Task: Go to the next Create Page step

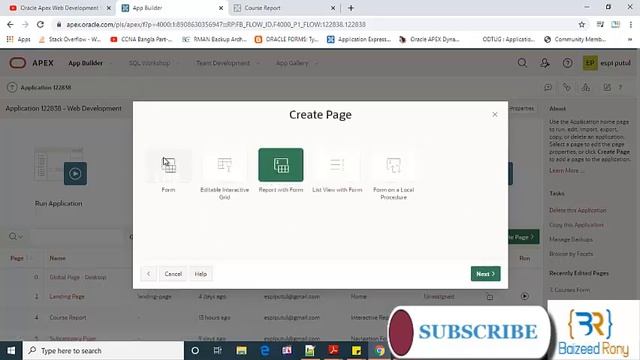Action: [x=485, y=274]
